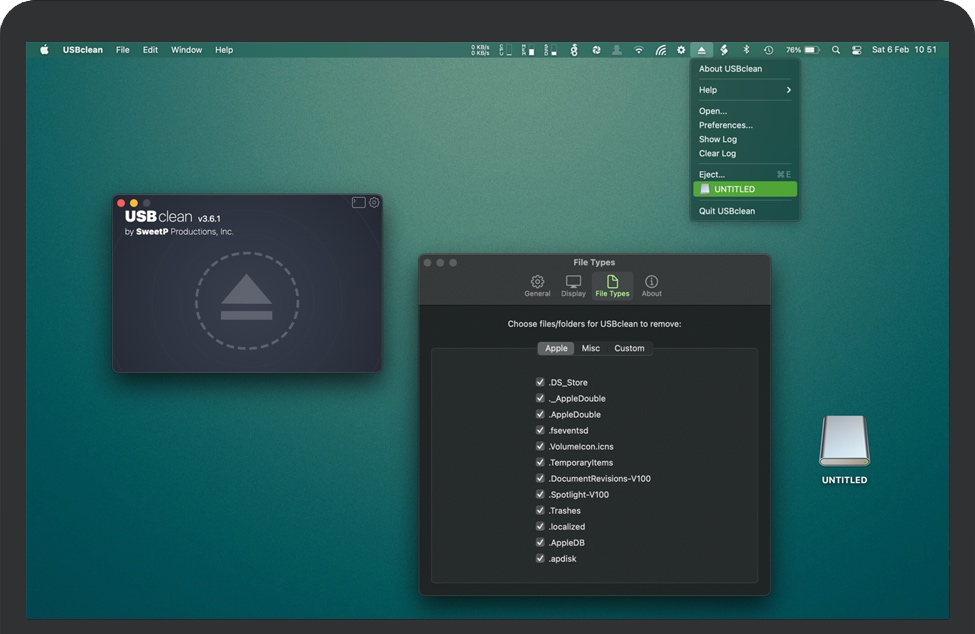This screenshot has width=975, height=634.
Task: Eject the UNTITLED volume from the menu
Action: (744, 189)
